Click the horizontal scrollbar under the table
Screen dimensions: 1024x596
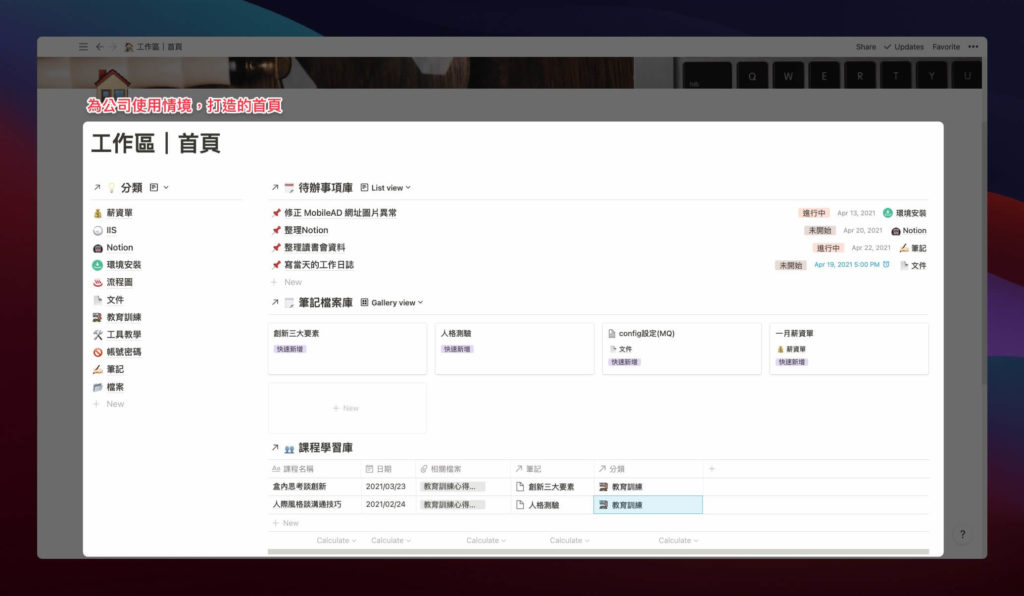598,552
